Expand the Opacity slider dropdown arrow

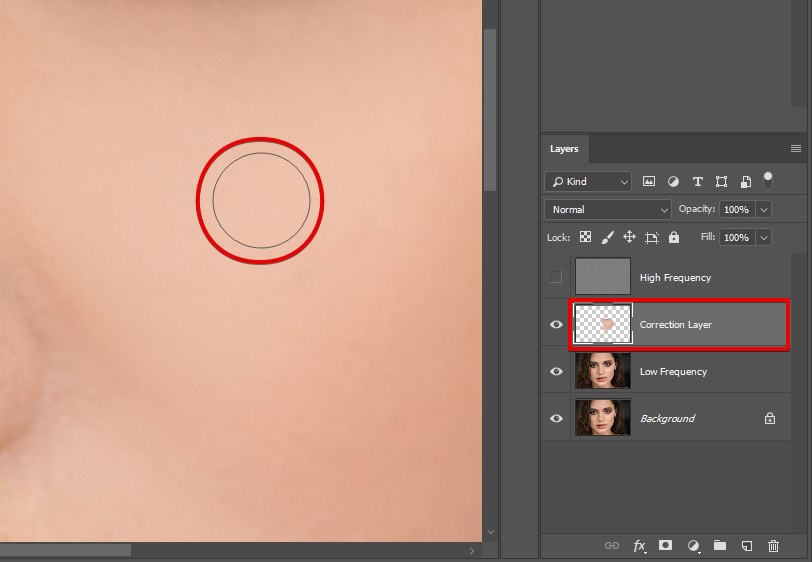(764, 210)
